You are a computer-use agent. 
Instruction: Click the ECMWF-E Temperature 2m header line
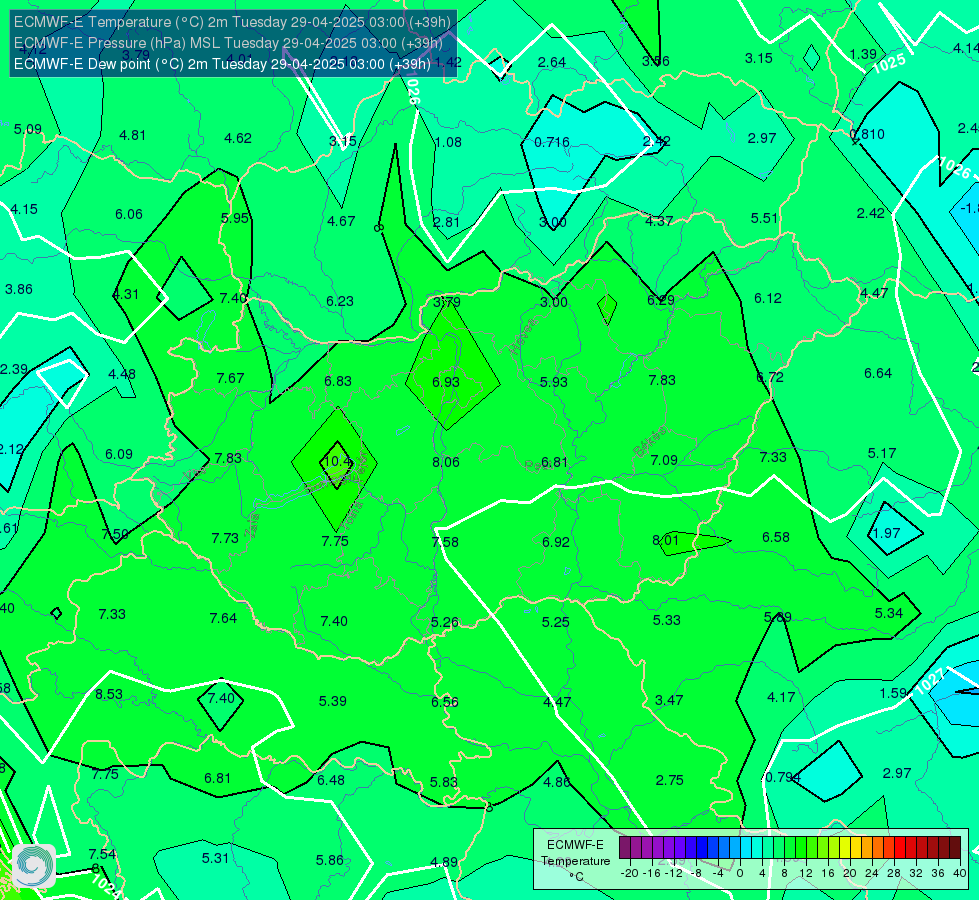[x=232, y=22]
